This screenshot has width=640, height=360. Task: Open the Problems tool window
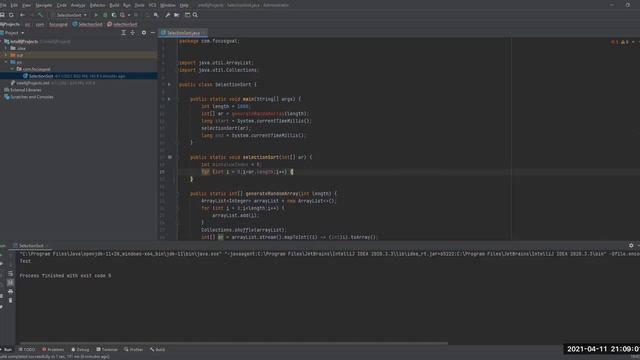[x=53, y=349]
